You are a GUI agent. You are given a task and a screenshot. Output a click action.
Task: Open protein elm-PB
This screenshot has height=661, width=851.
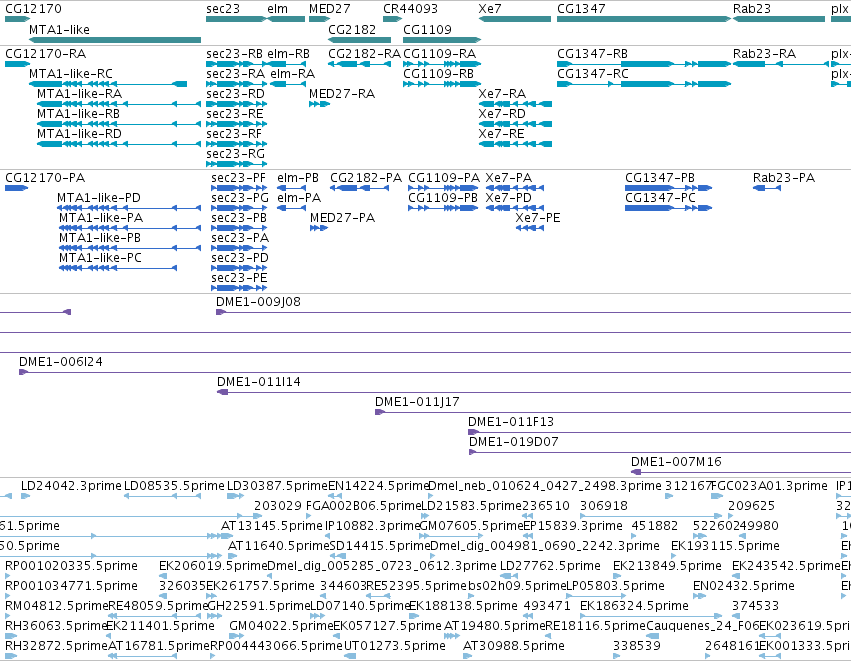(x=291, y=188)
